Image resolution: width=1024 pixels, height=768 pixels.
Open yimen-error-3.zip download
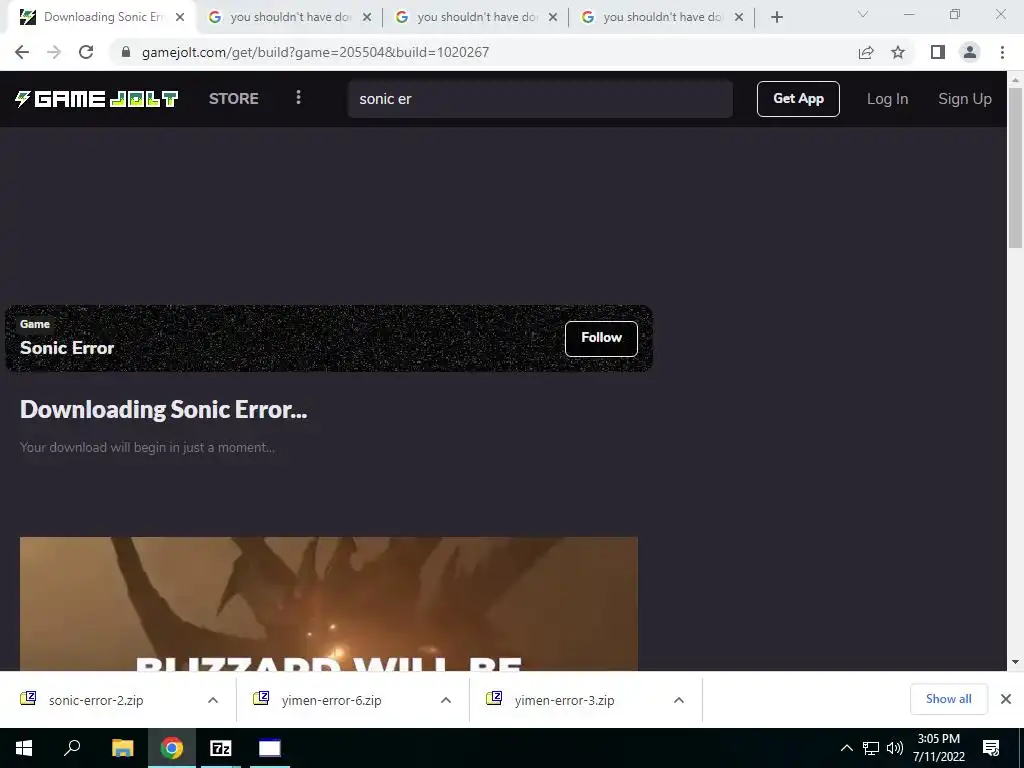[564, 700]
